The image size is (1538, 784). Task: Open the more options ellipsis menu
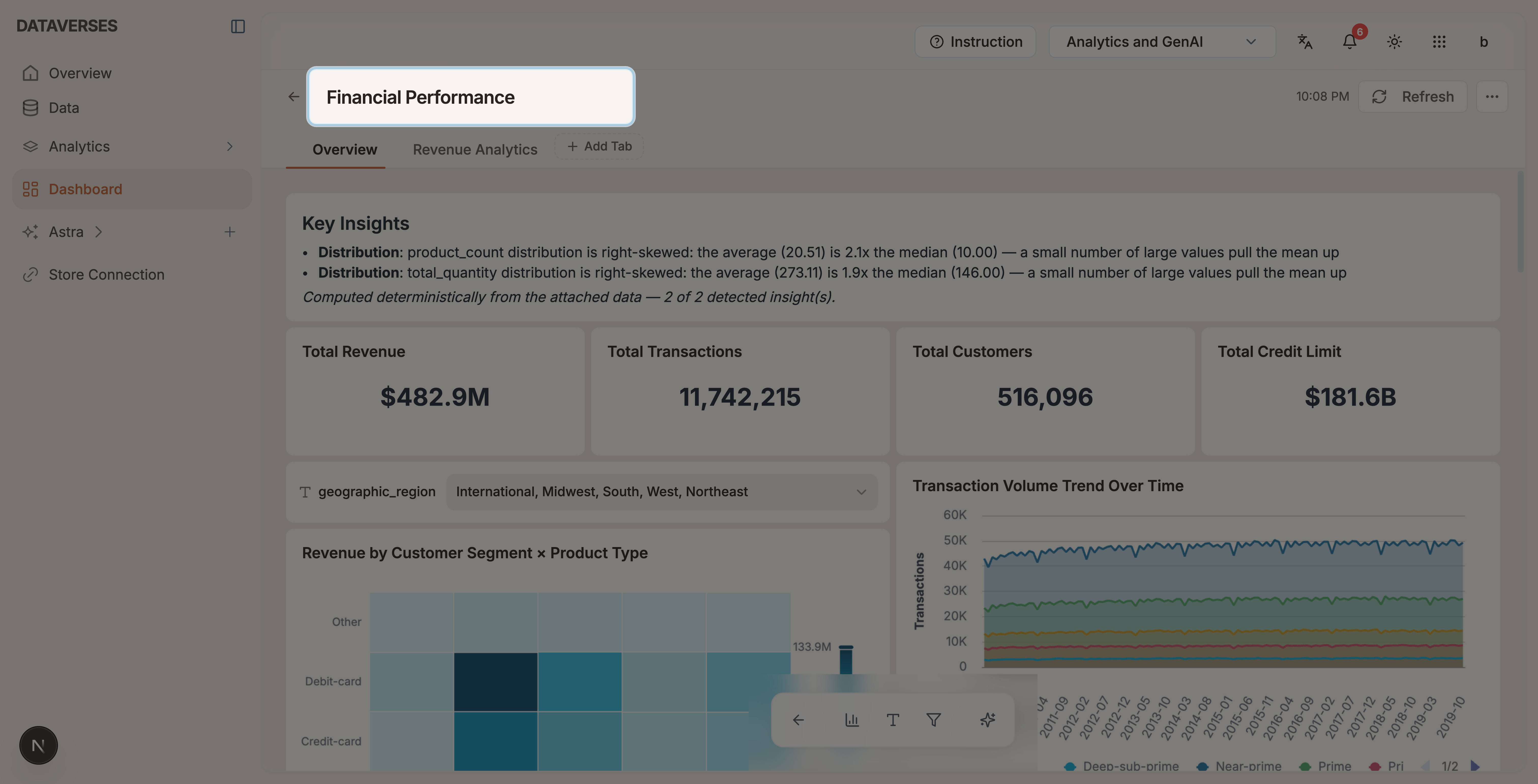1492,97
